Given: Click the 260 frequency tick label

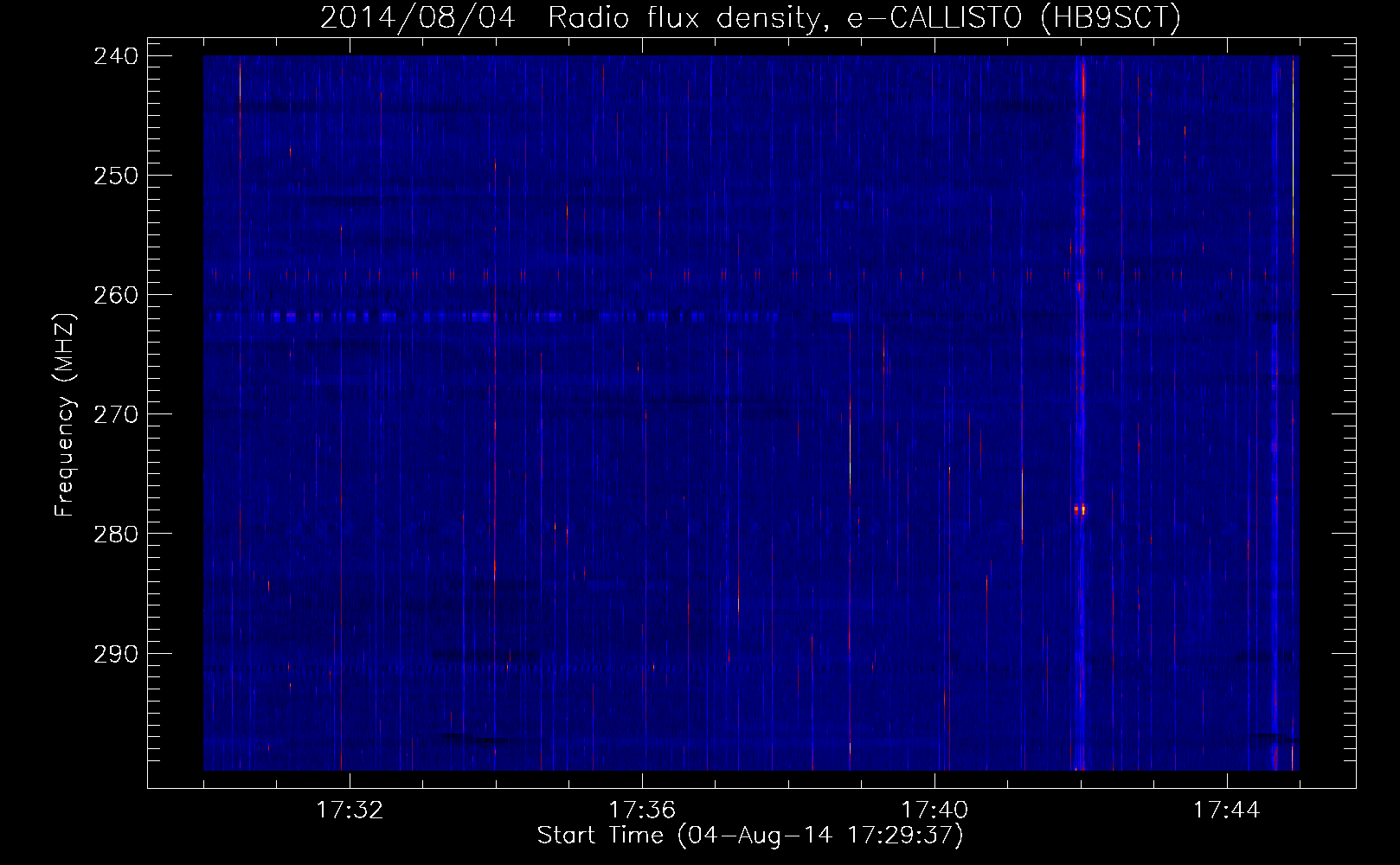Looking at the screenshot, I should tap(115, 295).
